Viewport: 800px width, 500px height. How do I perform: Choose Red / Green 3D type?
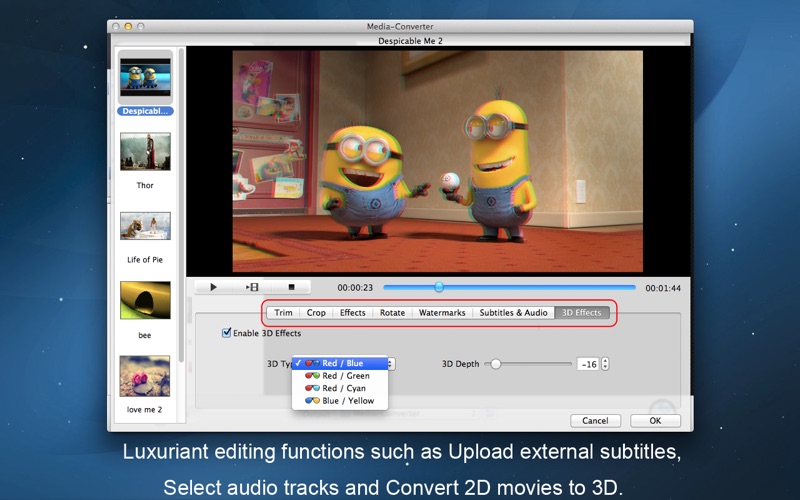click(340, 376)
